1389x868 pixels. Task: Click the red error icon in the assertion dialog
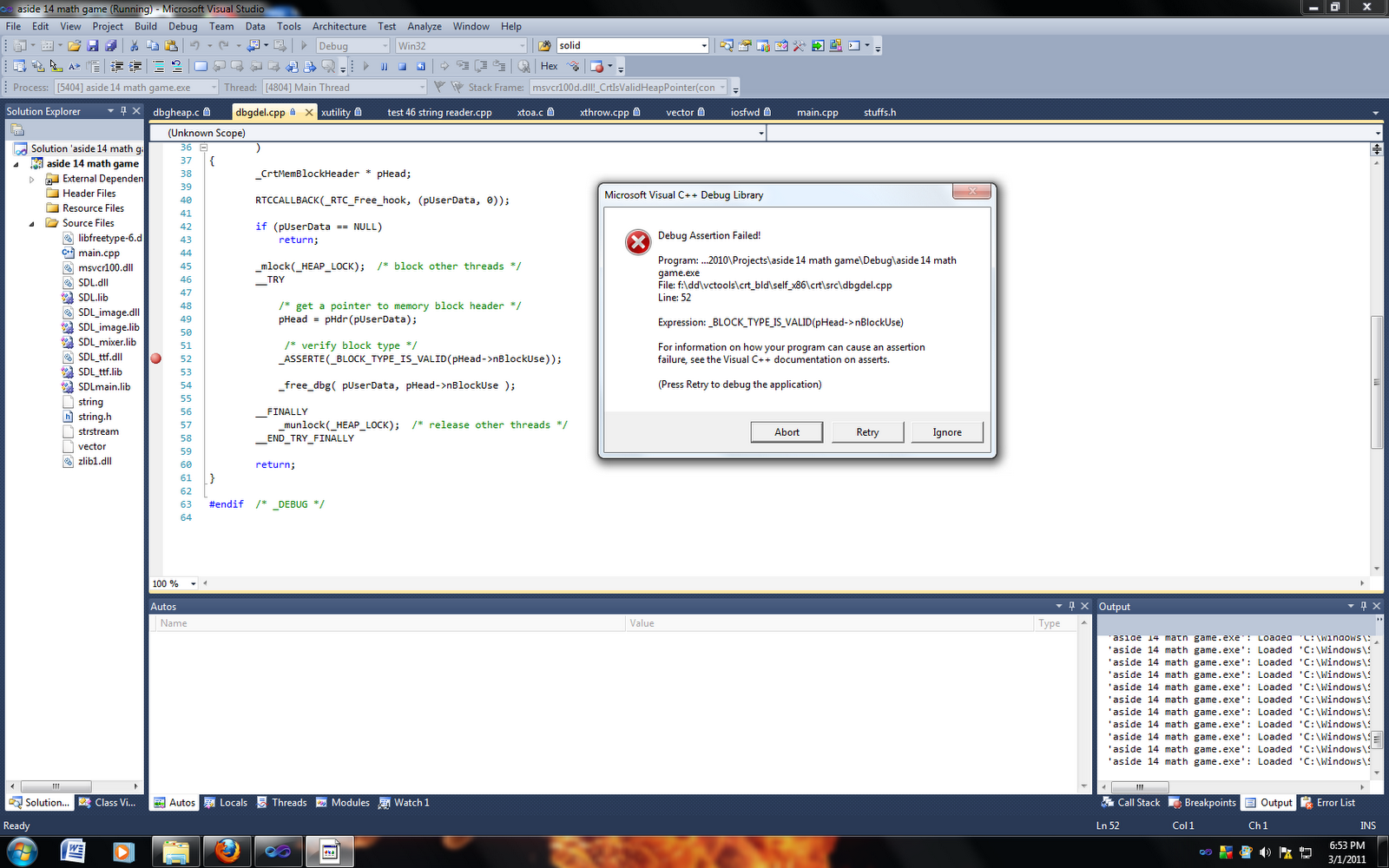638,242
